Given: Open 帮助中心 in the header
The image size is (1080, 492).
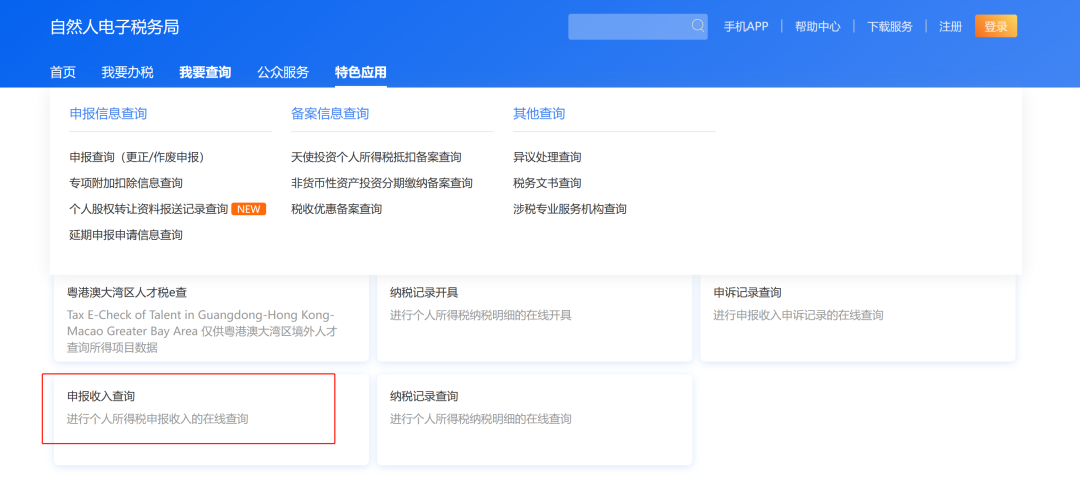Looking at the screenshot, I should (818, 27).
